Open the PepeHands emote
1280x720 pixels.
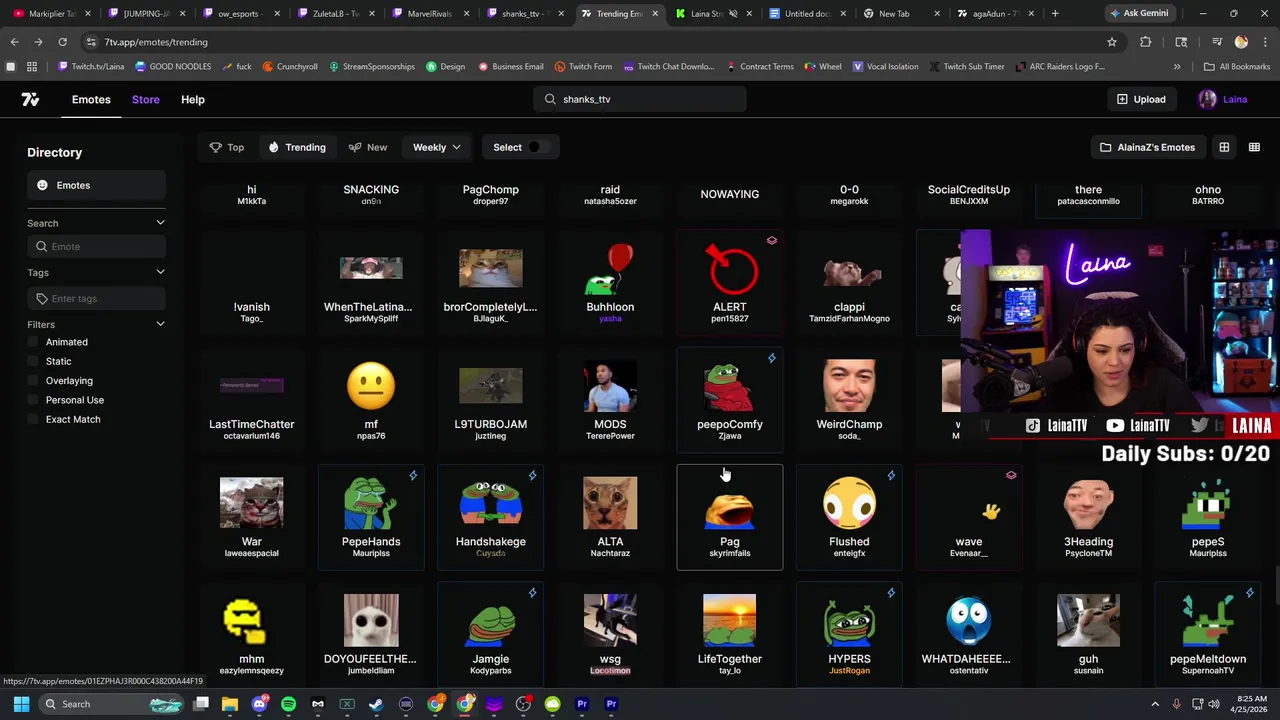(x=371, y=516)
